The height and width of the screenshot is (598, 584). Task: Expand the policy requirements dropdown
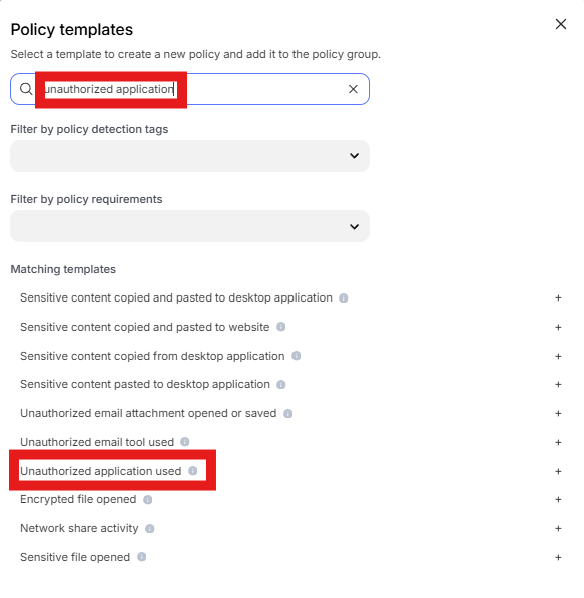pos(190,226)
